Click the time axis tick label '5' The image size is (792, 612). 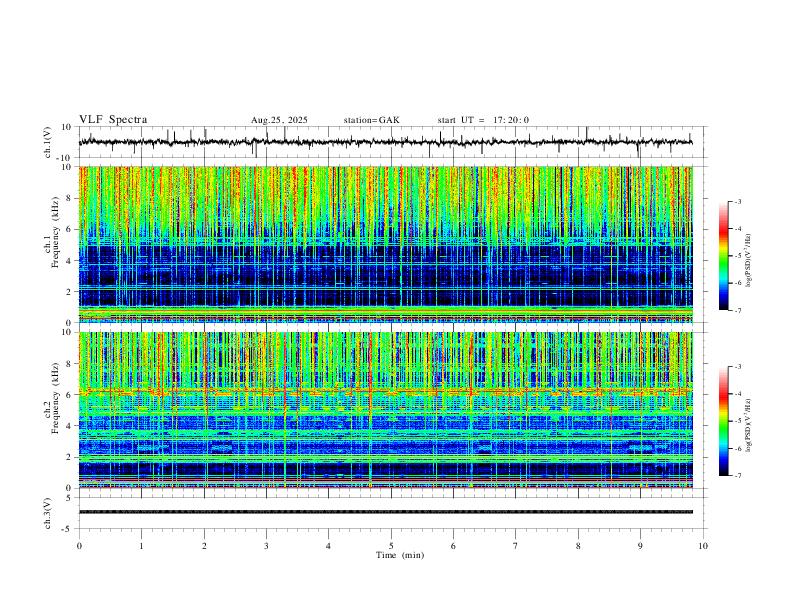(391, 546)
